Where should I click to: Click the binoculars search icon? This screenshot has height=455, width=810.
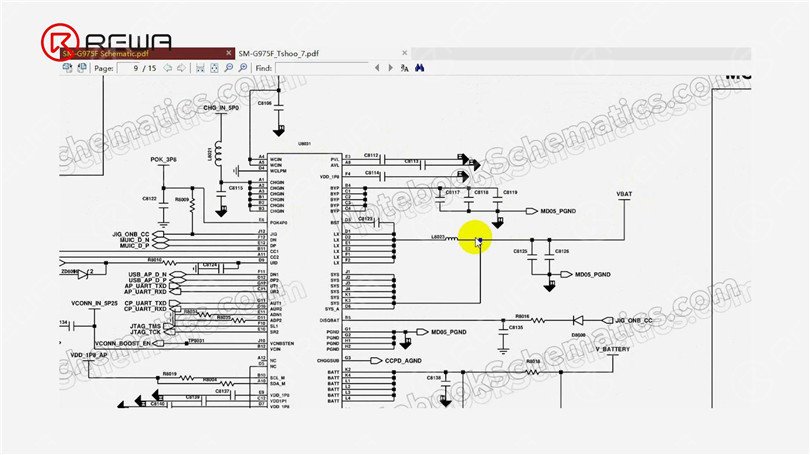419,68
